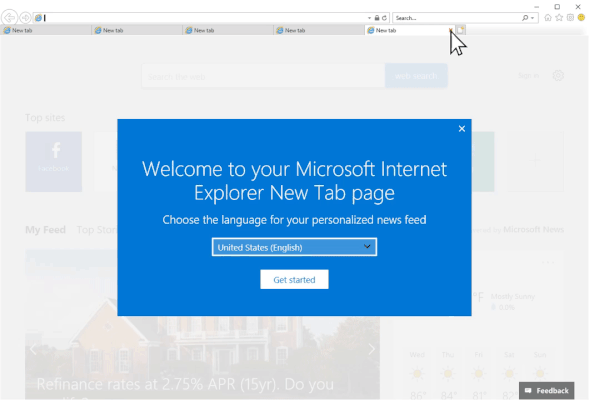Click the Sign in link
Viewport: 589px width, 400px height.
click(528, 76)
